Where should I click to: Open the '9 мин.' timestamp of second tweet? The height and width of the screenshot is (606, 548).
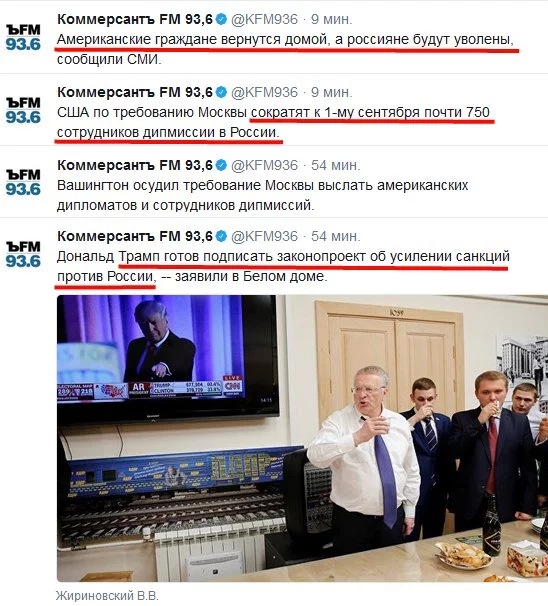click(x=332, y=92)
